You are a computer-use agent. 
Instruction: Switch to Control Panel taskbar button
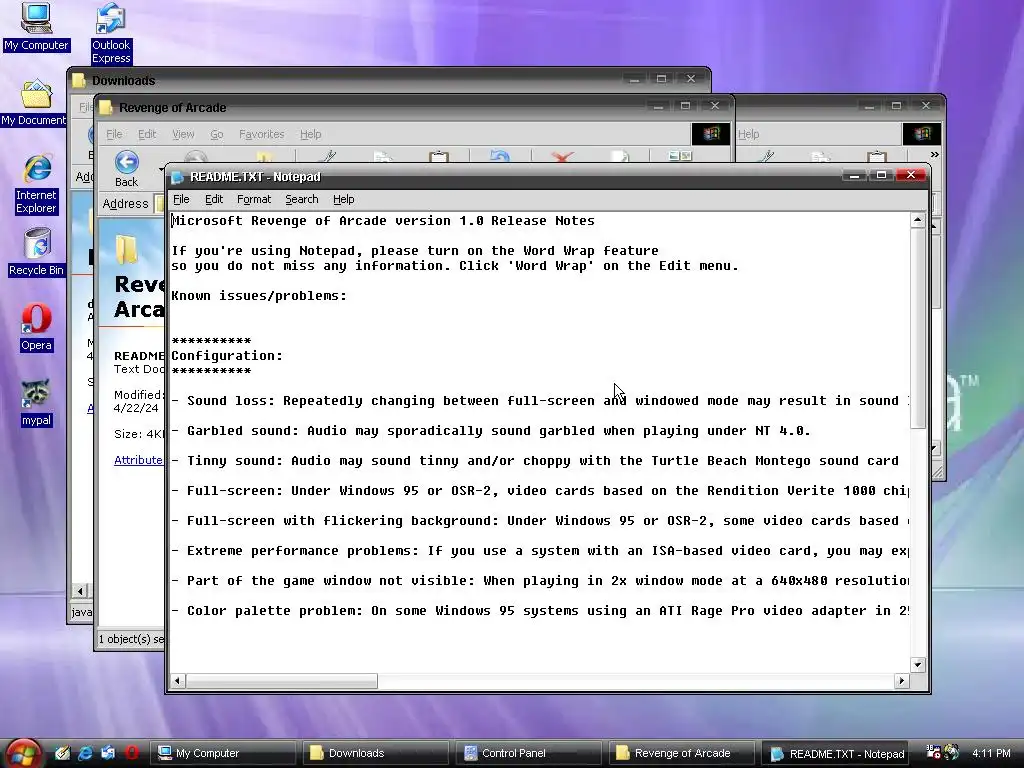coord(528,753)
